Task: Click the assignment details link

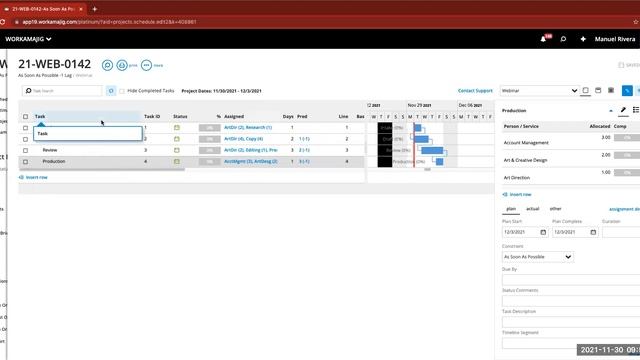Action: pos(624,209)
